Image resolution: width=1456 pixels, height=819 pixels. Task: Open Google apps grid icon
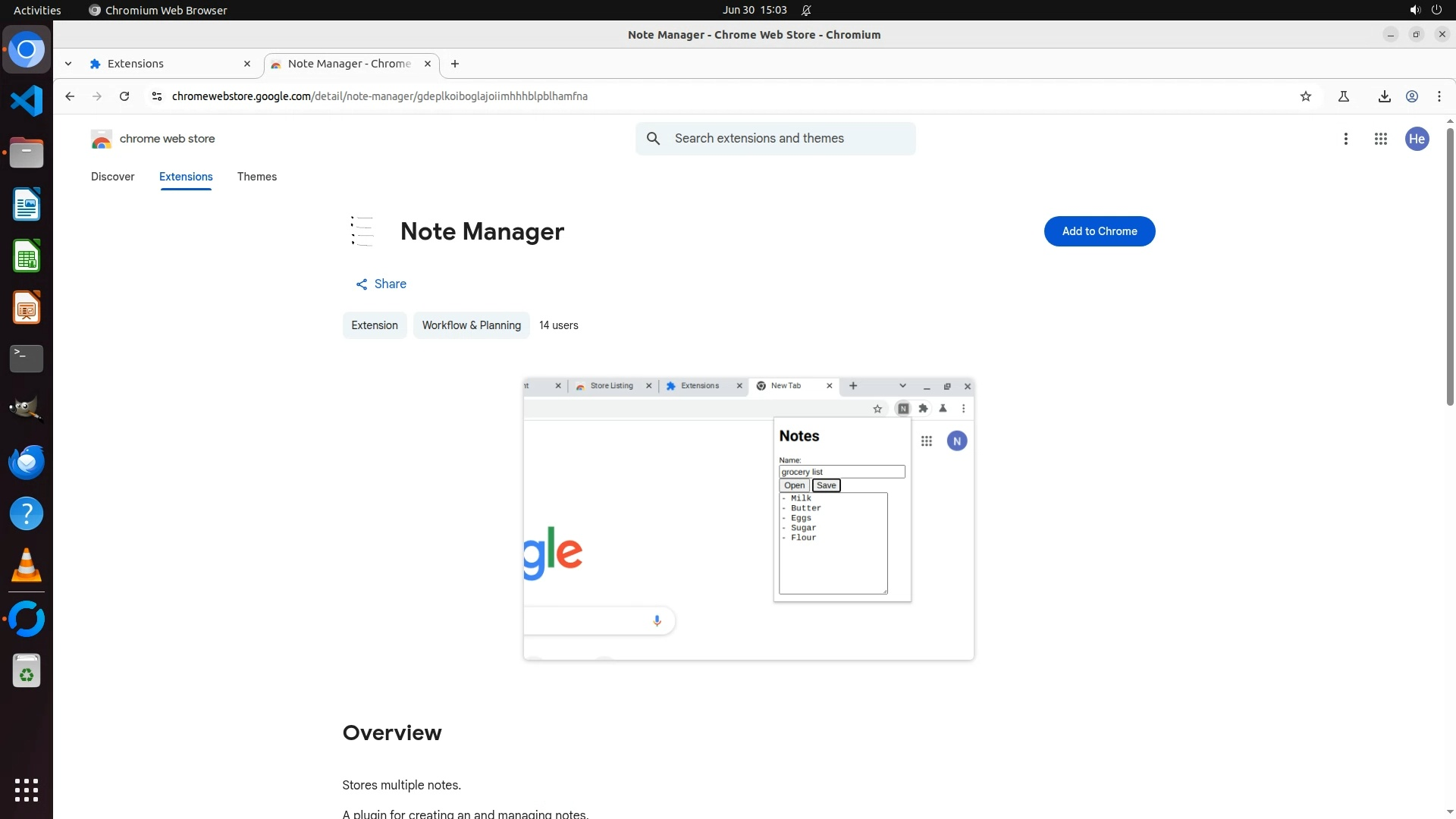[1380, 139]
